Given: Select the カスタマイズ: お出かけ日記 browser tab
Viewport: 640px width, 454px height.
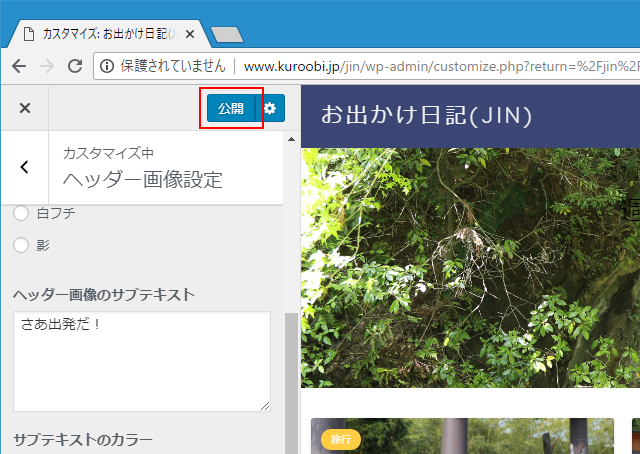Looking at the screenshot, I should pyautogui.click(x=110, y=34).
